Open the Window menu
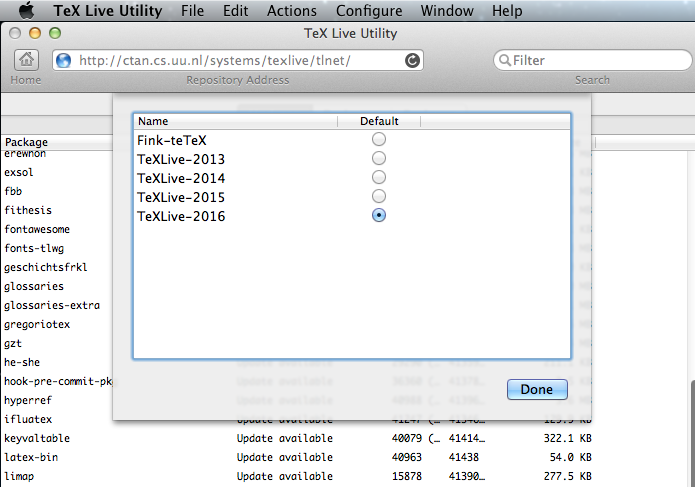 click(447, 11)
